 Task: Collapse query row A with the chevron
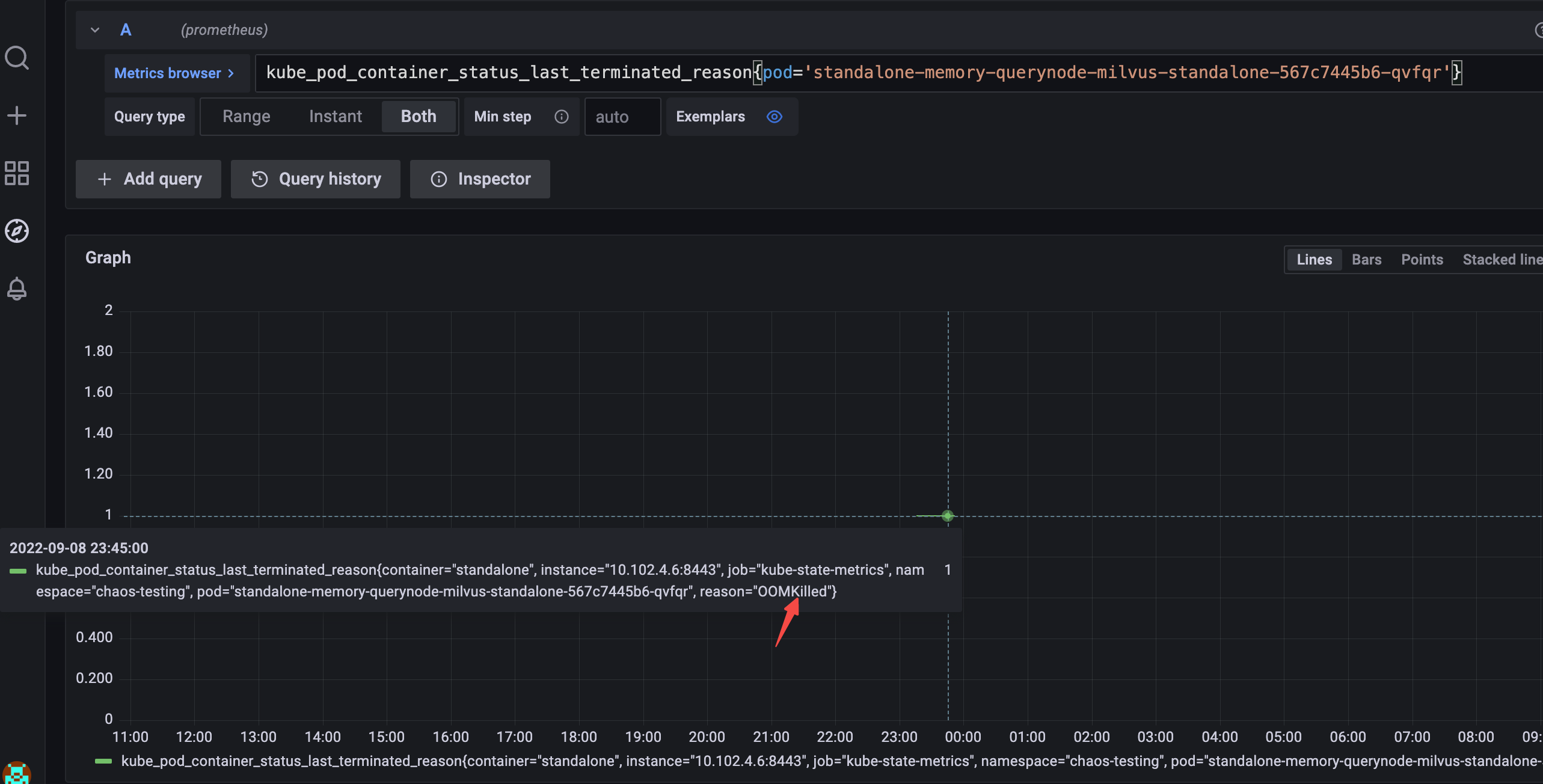94,29
